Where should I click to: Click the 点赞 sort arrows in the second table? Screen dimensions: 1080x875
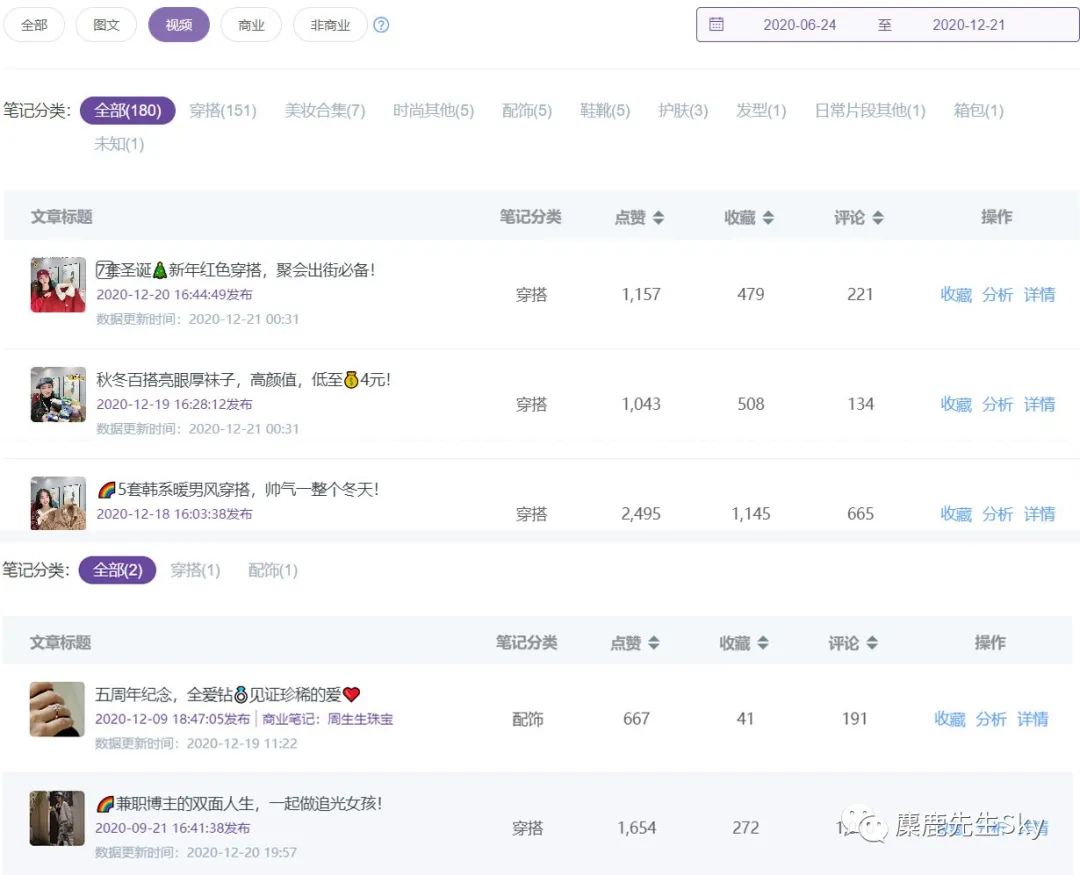point(656,643)
